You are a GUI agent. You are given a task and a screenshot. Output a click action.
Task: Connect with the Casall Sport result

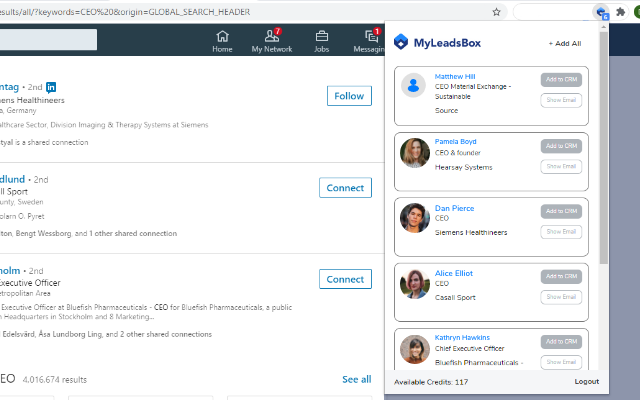click(345, 188)
